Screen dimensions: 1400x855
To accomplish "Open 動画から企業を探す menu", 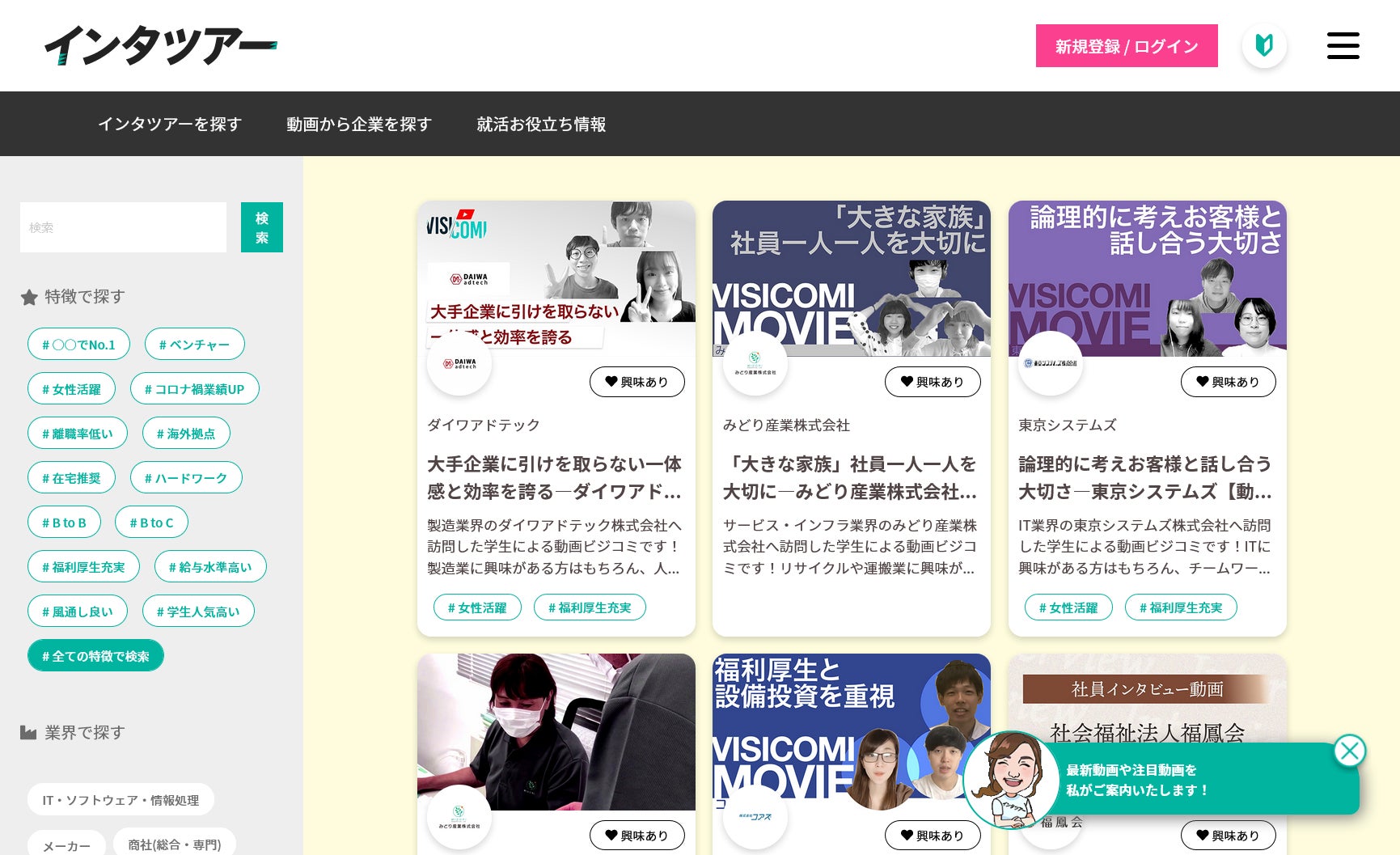I will (359, 124).
